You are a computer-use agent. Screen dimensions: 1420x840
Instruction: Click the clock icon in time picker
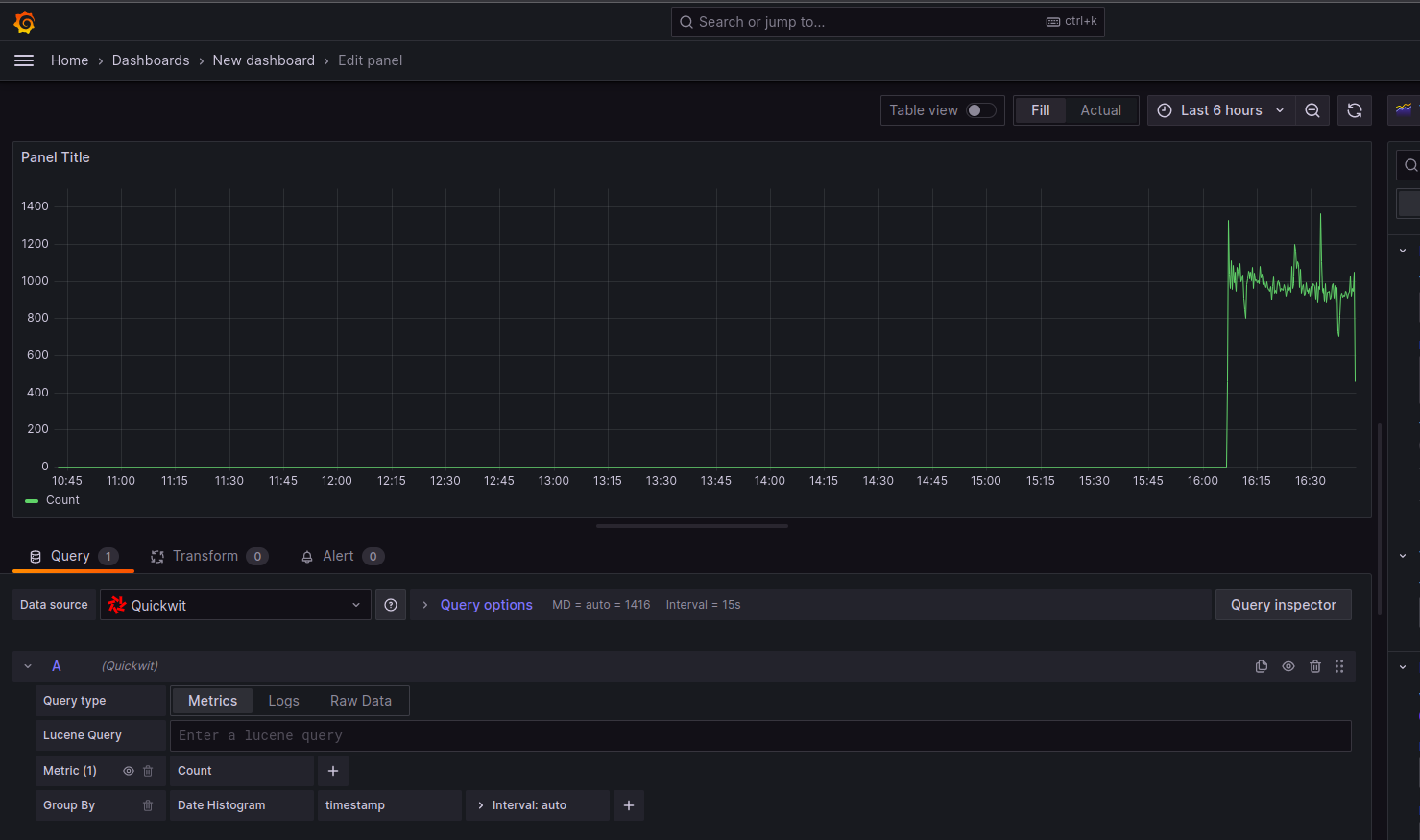point(1165,110)
